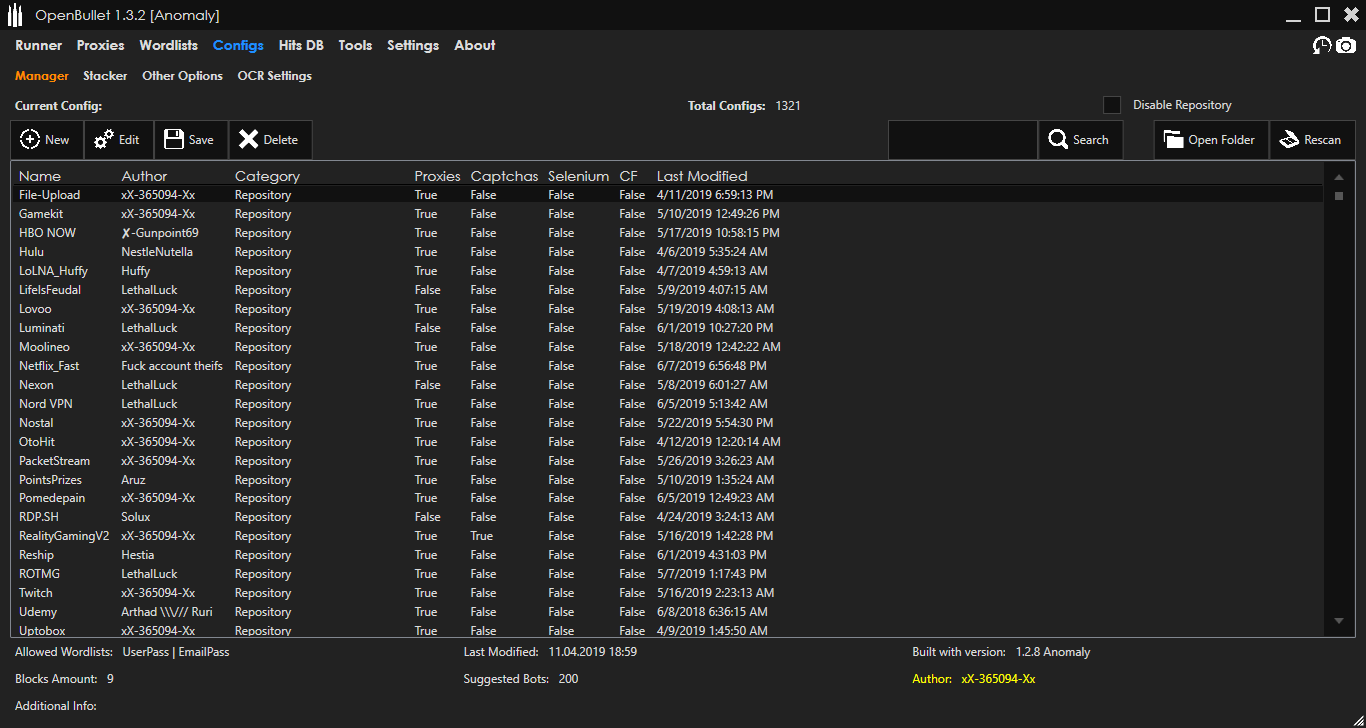Select the RDP.SH config

(669, 517)
